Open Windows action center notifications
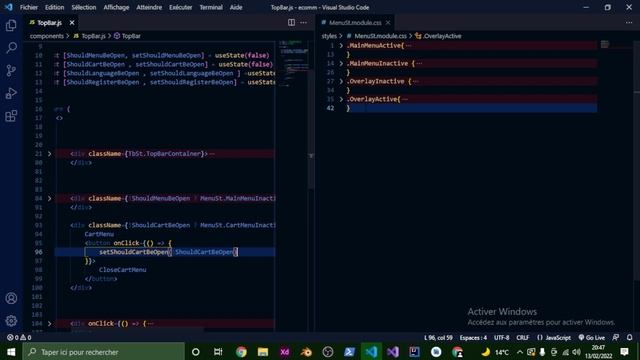Viewport: 640px width, 360px height. click(x=624, y=352)
